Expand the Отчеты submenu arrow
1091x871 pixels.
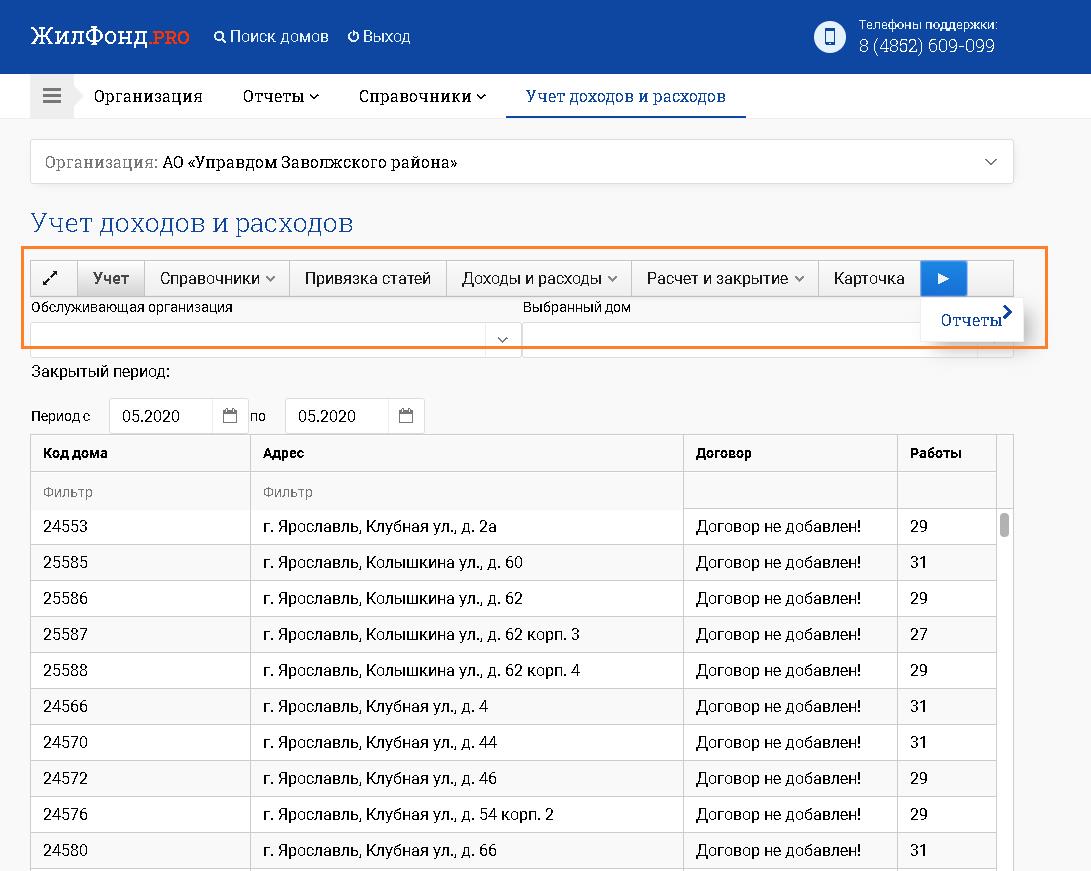point(1007,314)
